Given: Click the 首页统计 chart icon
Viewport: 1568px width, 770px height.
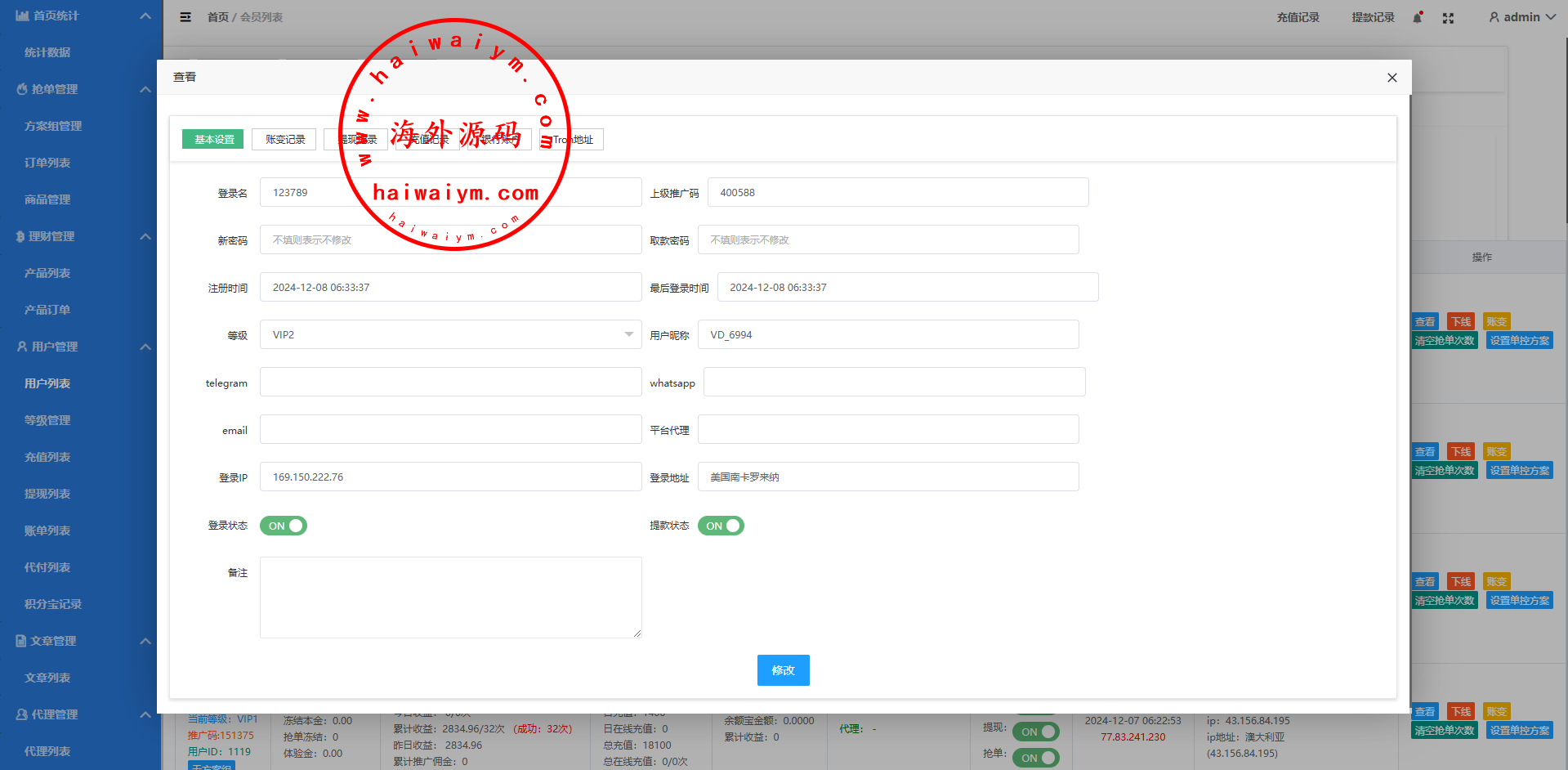Looking at the screenshot, I should (22, 16).
